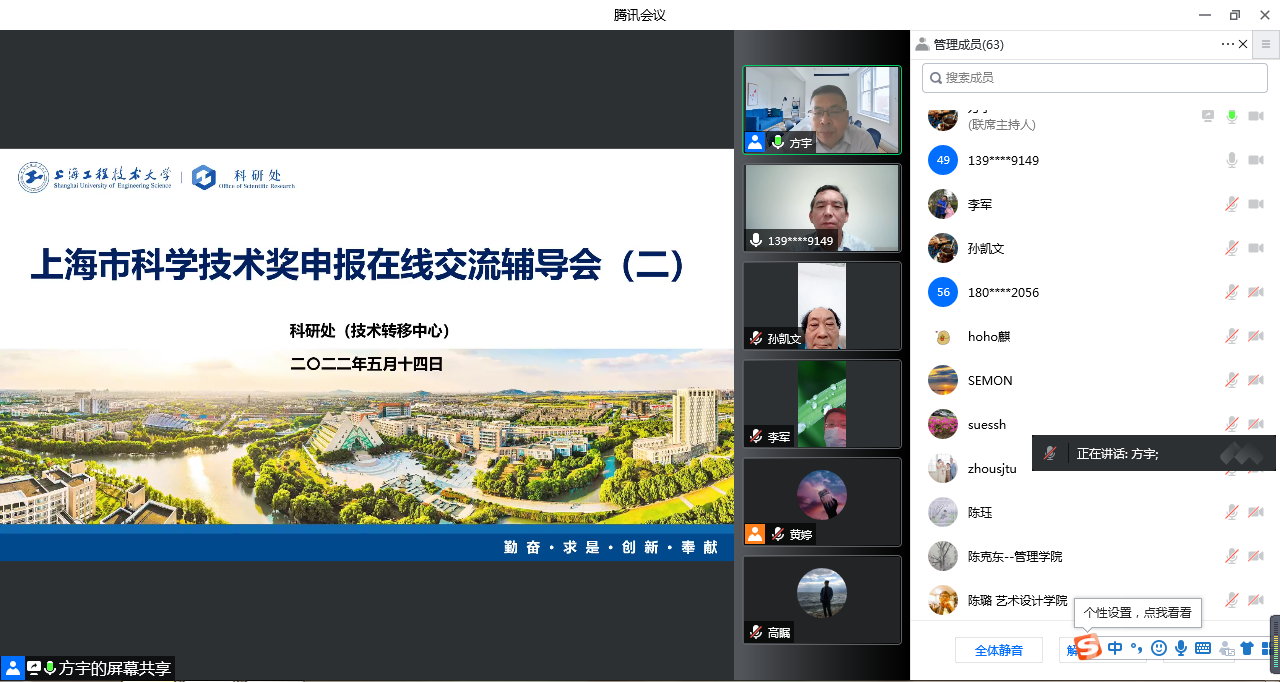
Task: Click the '正在讲话: 方宇;' speaking indicator text
Action: pos(1117,454)
